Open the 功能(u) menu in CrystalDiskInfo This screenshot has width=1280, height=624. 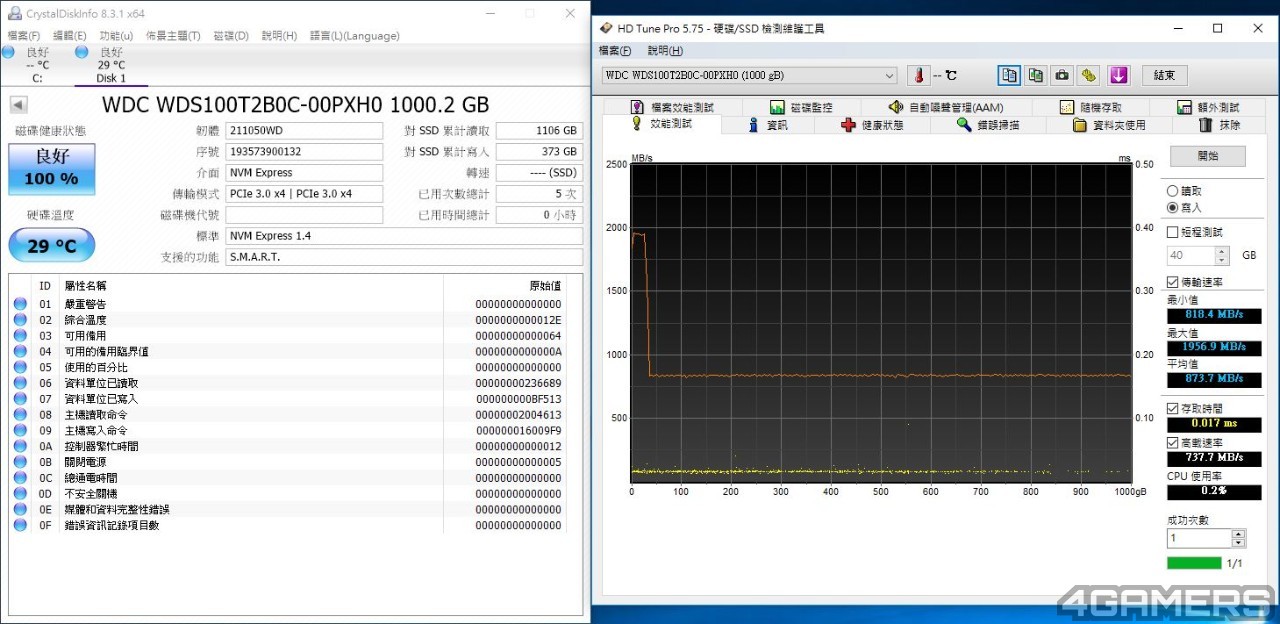tap(116, 36)
